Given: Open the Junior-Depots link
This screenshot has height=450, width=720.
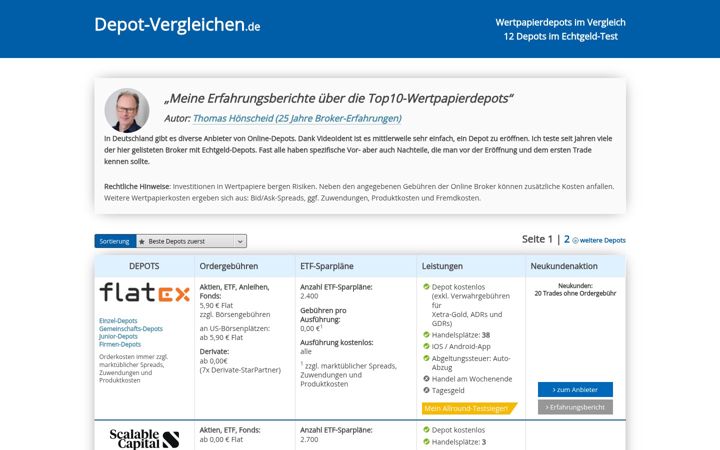Looking at the screenshot, I should click(118, 336).
